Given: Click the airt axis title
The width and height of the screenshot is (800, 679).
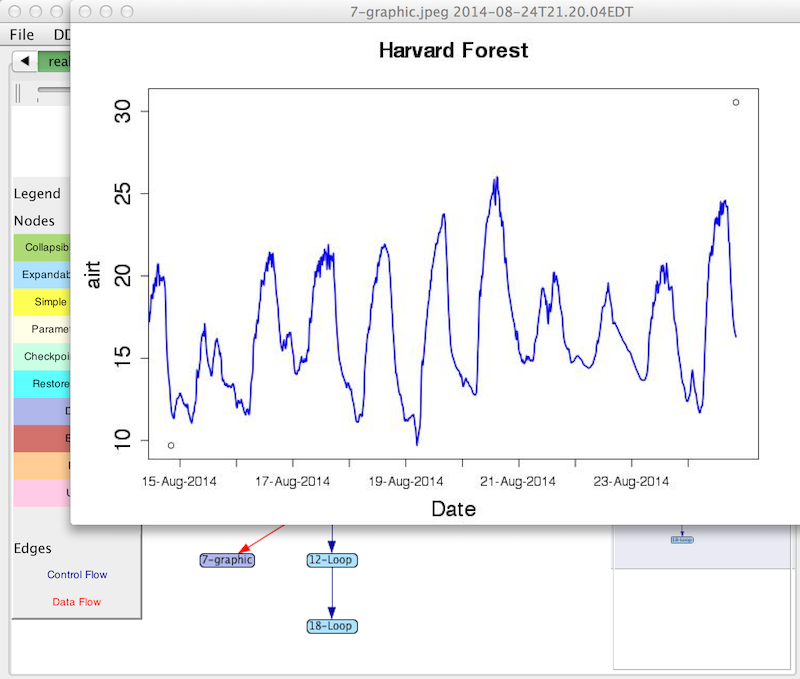Looking at the screenshot, I should click(x=93, y=274).
